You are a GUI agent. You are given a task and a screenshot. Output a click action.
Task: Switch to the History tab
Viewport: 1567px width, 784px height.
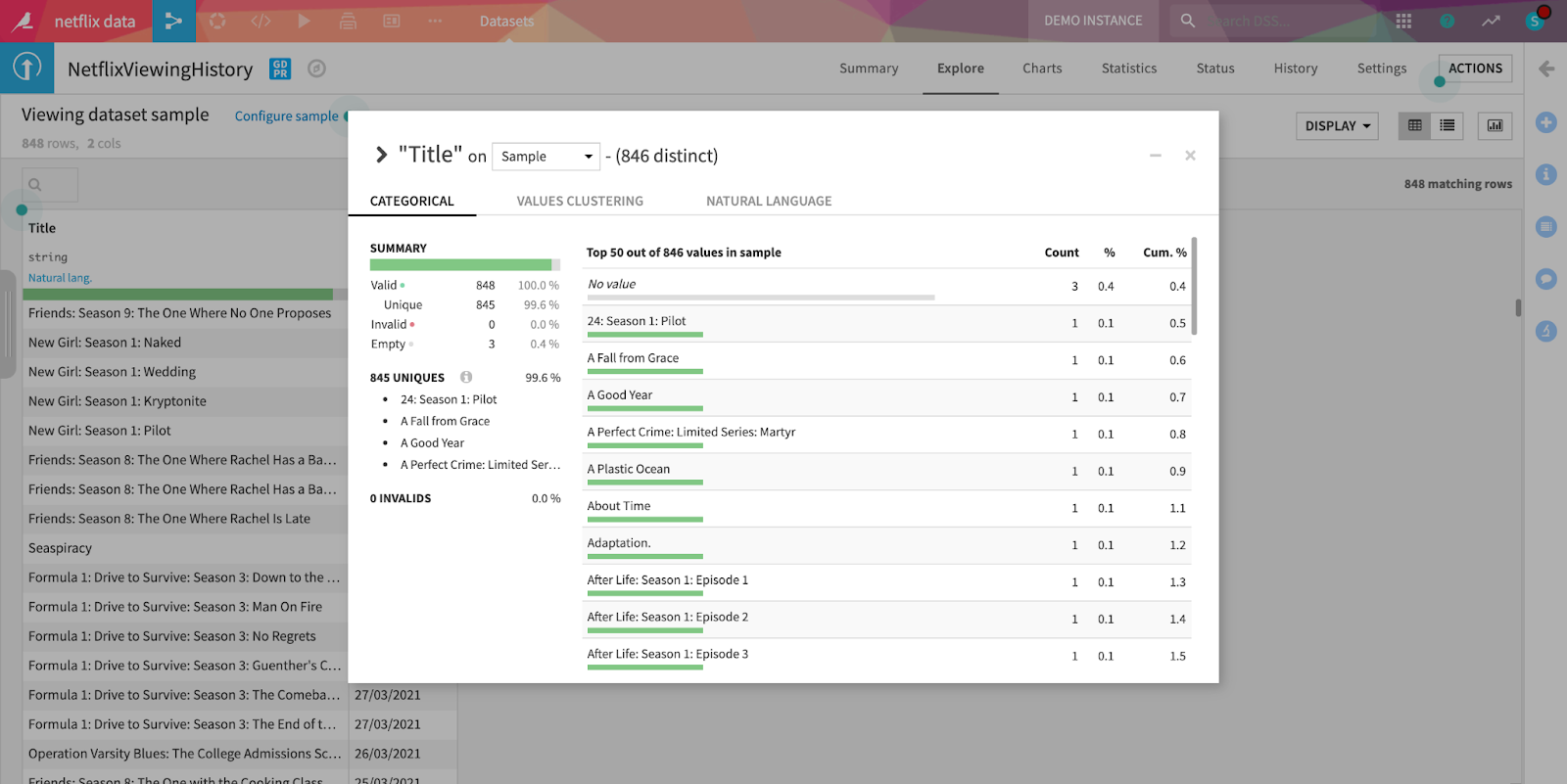(x=1296, y=69)
